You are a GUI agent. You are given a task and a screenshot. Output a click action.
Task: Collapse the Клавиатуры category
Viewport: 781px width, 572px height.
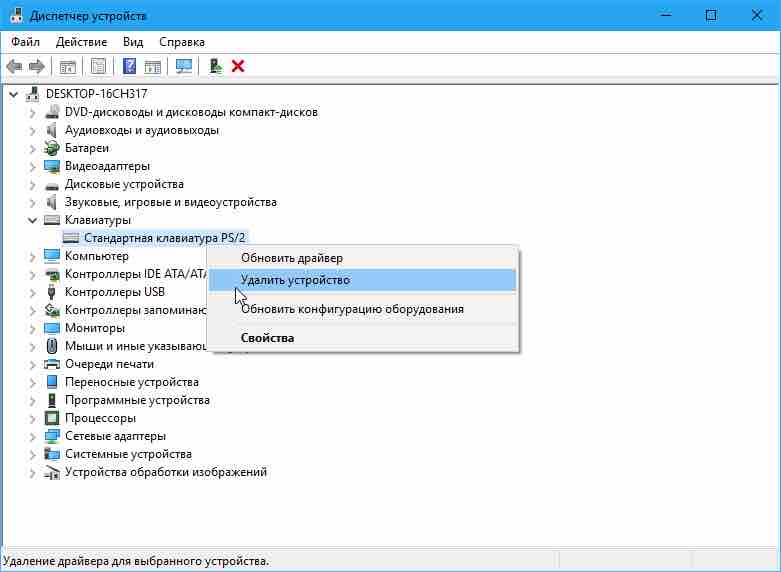click(33, 220)
